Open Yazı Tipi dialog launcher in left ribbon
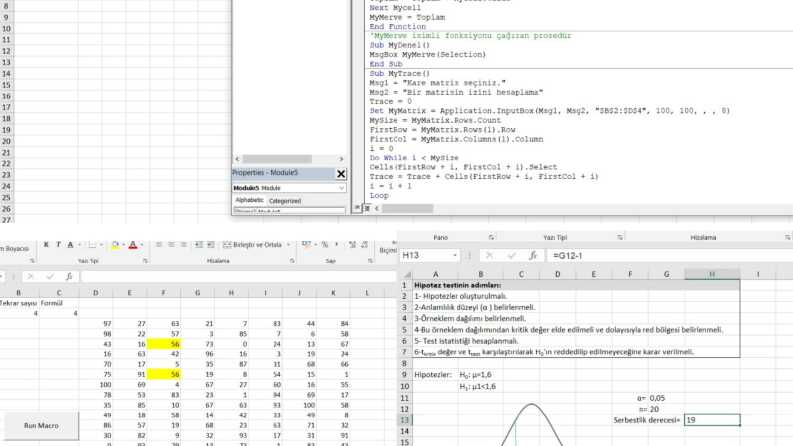This screenshot has height=446, width=793. click(x=145, y=261)
